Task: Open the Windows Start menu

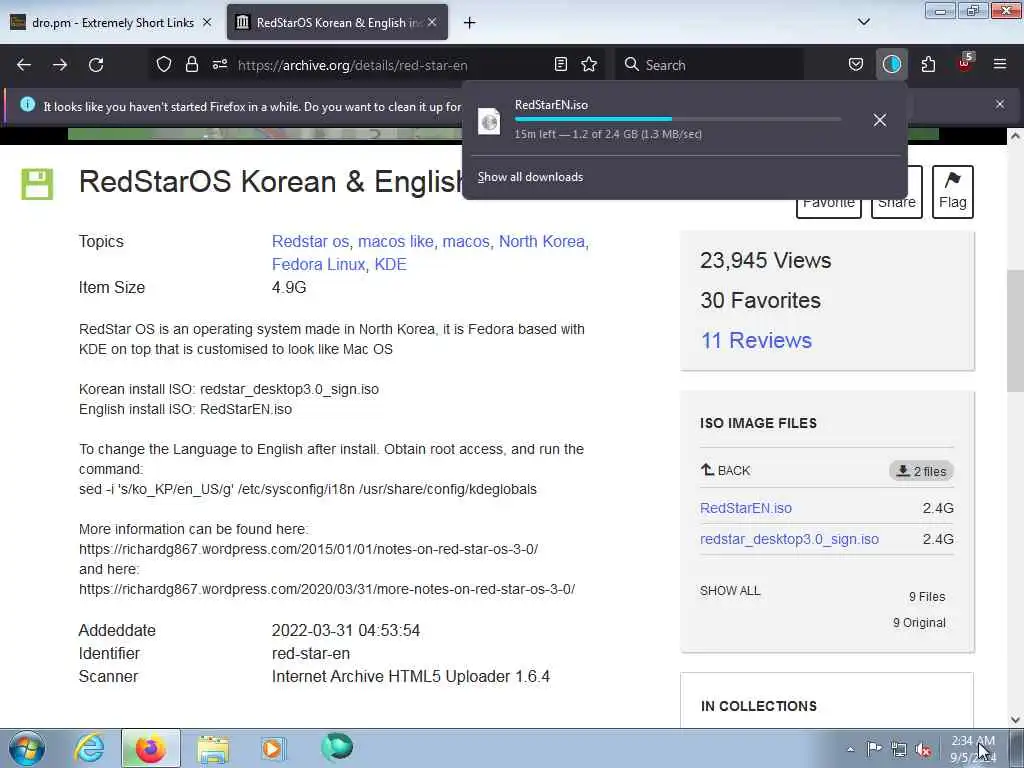Action: [27, 749]
